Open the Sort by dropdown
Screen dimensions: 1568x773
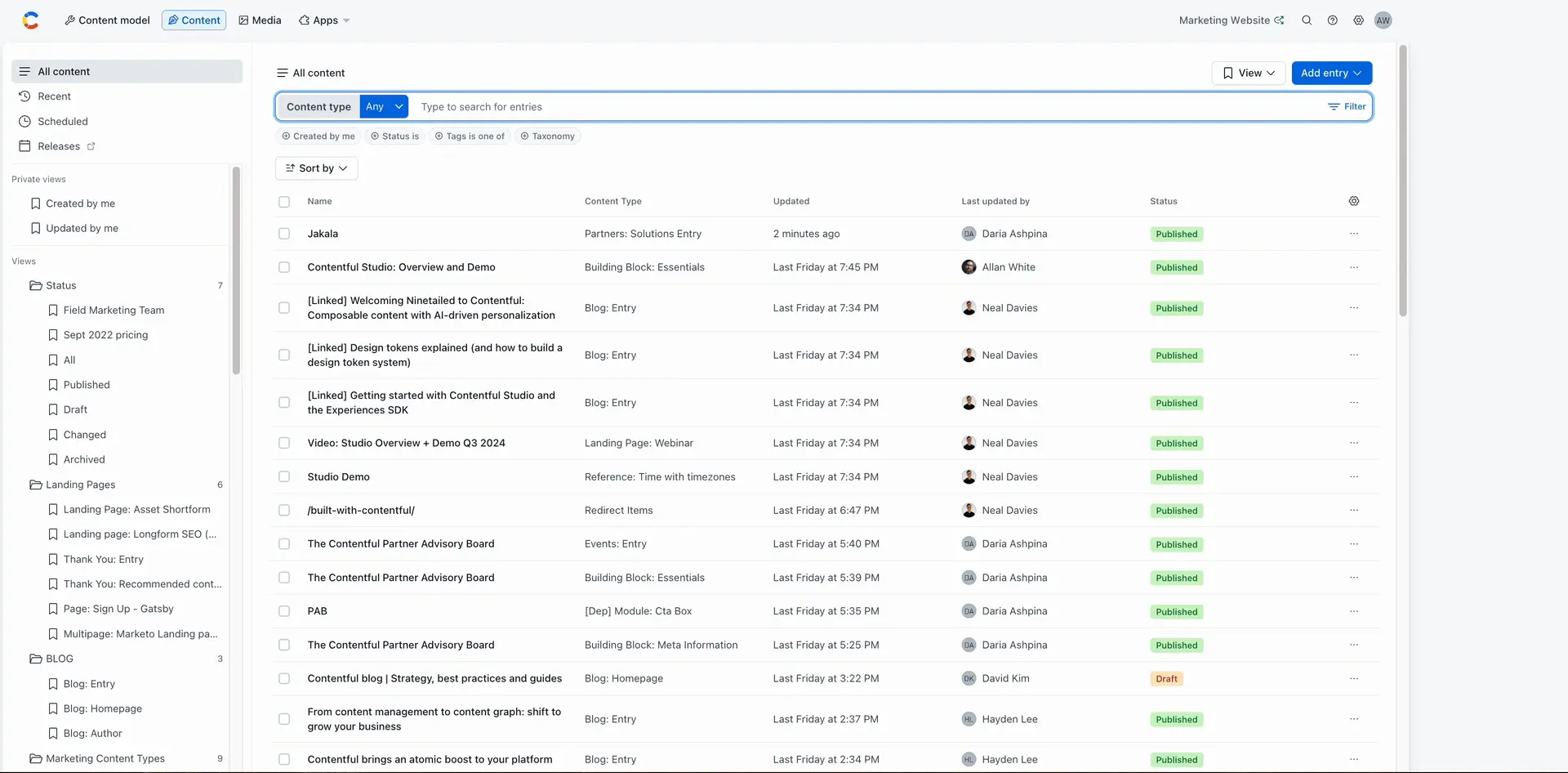[316, 168]
